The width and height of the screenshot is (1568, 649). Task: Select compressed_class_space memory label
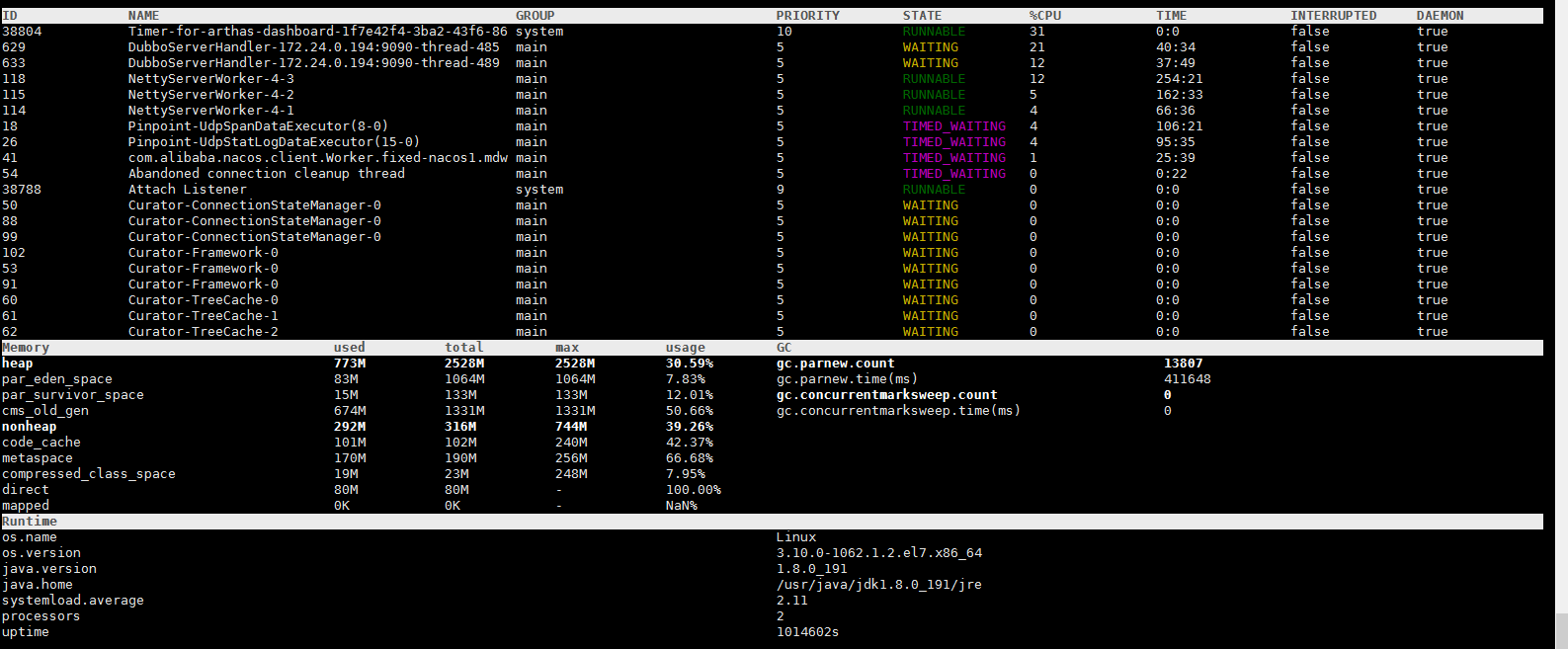pyautogui.click(x=88, y=474)
